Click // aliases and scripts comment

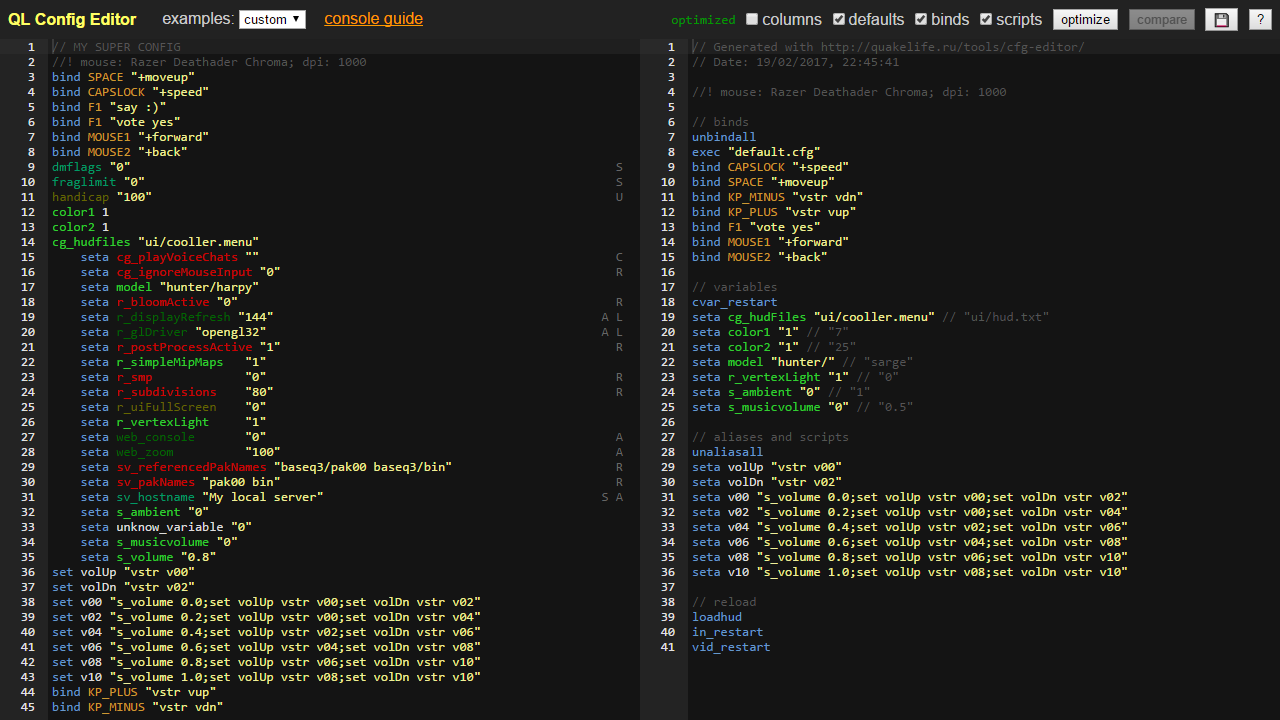(x=770, y=437)
